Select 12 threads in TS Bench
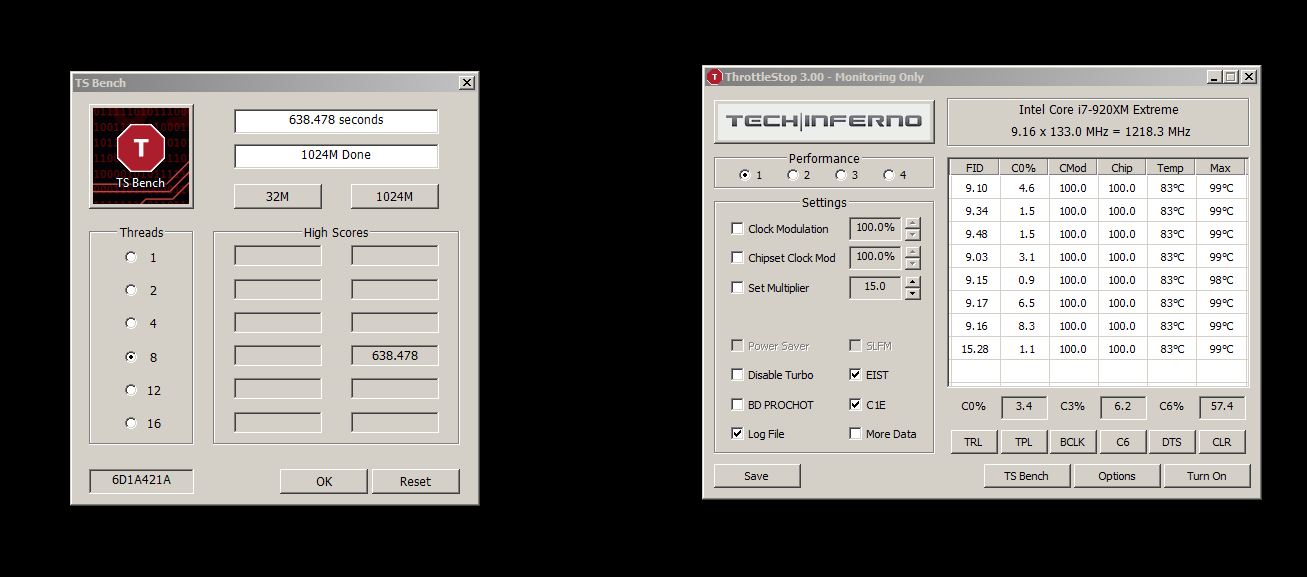1307x577 pixels. pos(131,390)
